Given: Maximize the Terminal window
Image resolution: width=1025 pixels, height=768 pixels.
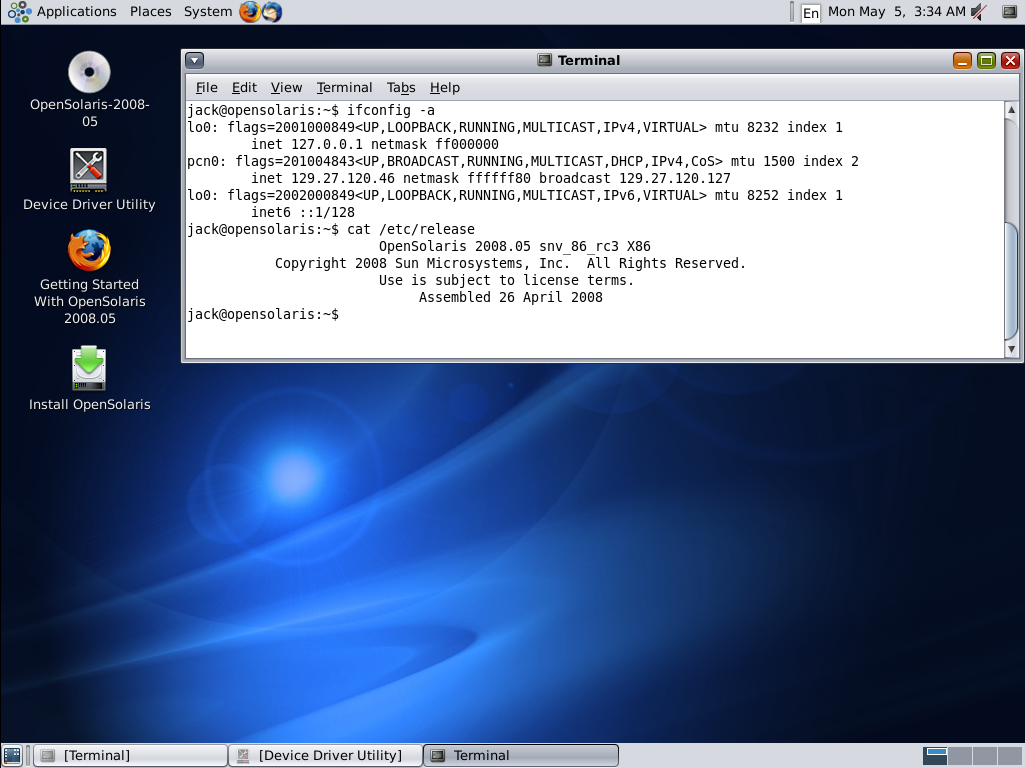Looking at the screenshot, I should coord(986,61).
